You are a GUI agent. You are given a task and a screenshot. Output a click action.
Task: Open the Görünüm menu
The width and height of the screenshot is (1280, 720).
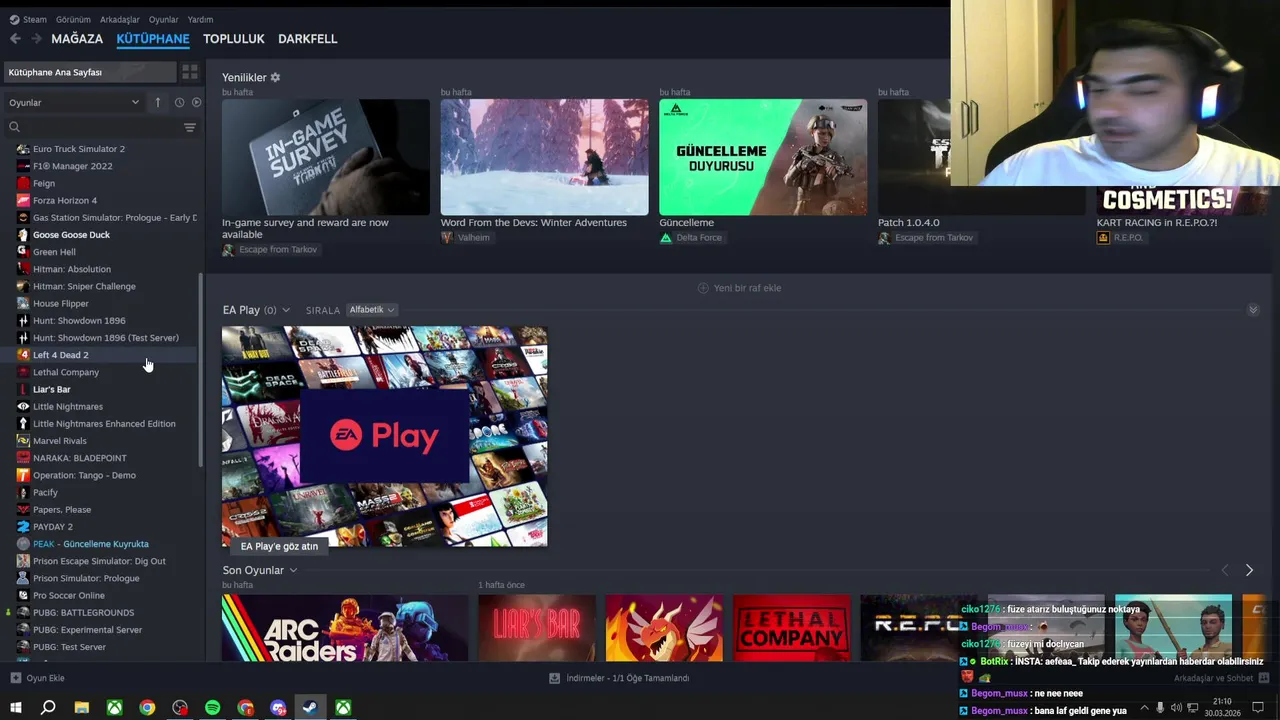[x=73, y=19]
